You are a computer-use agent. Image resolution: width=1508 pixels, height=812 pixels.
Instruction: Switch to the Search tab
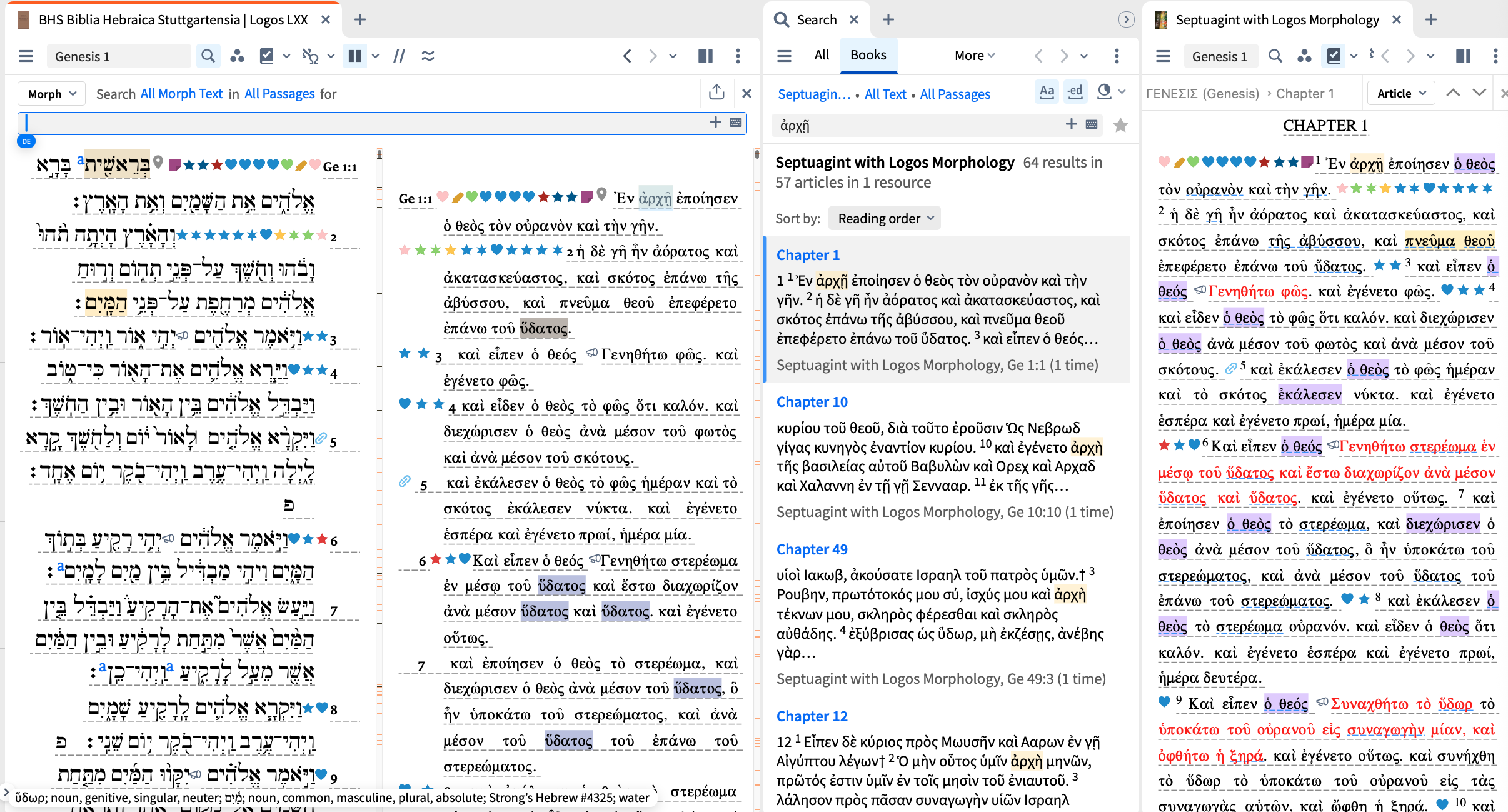(x=817, y=20)
